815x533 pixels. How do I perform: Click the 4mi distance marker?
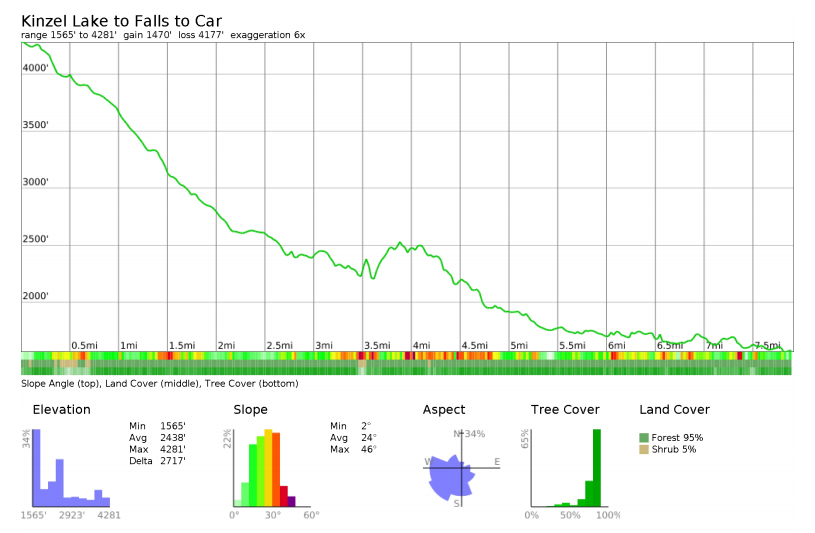[421, 346]
